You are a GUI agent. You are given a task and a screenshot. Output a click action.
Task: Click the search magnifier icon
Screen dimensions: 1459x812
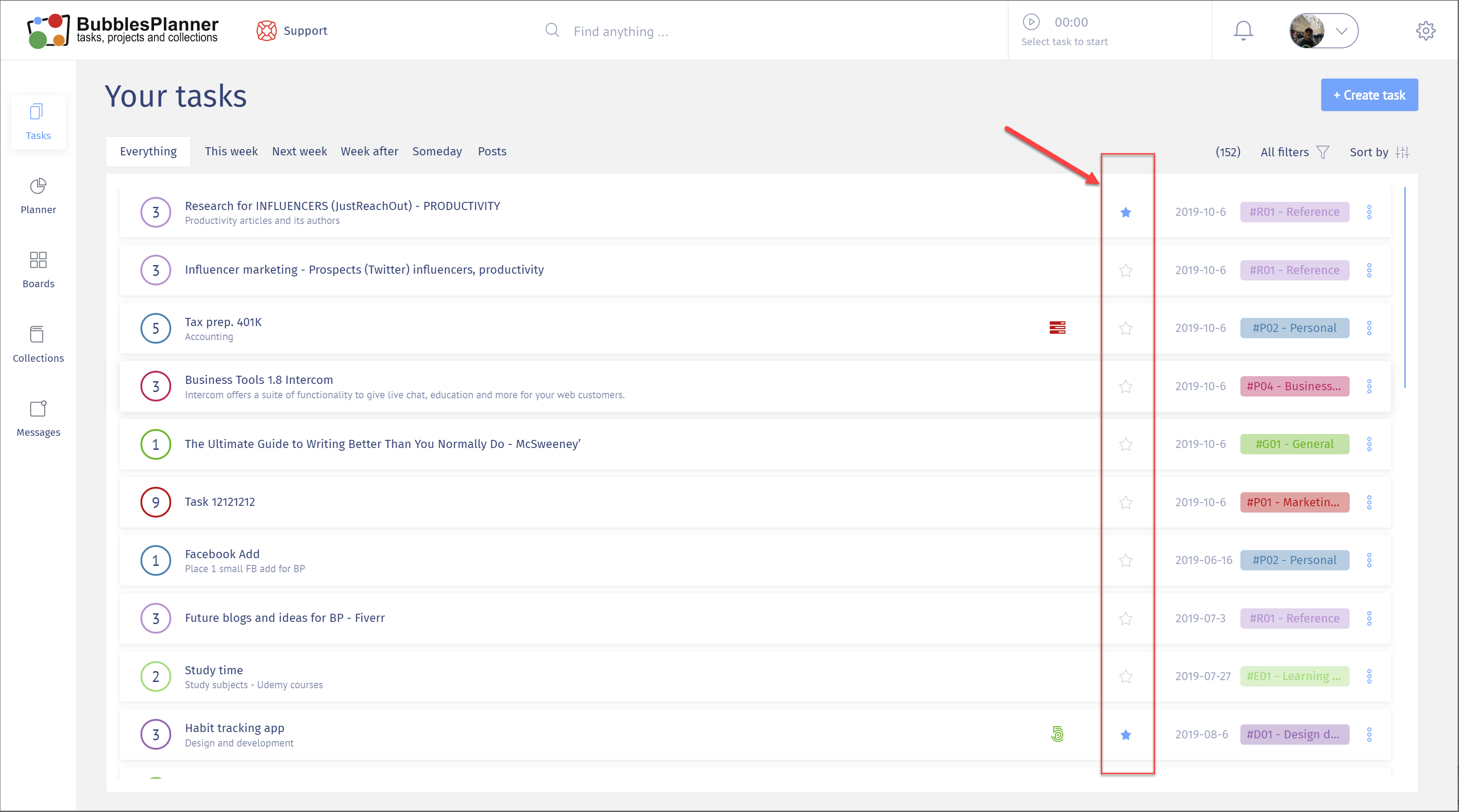(552, 31)
